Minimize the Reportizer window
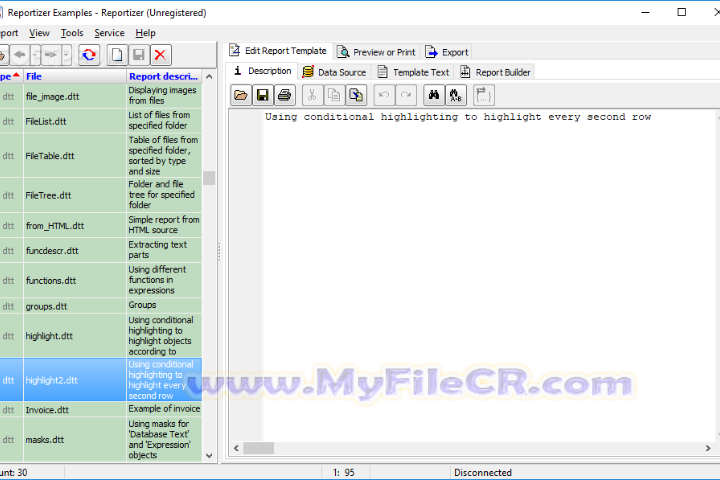The image size is (720, 480). pos(645,12)
